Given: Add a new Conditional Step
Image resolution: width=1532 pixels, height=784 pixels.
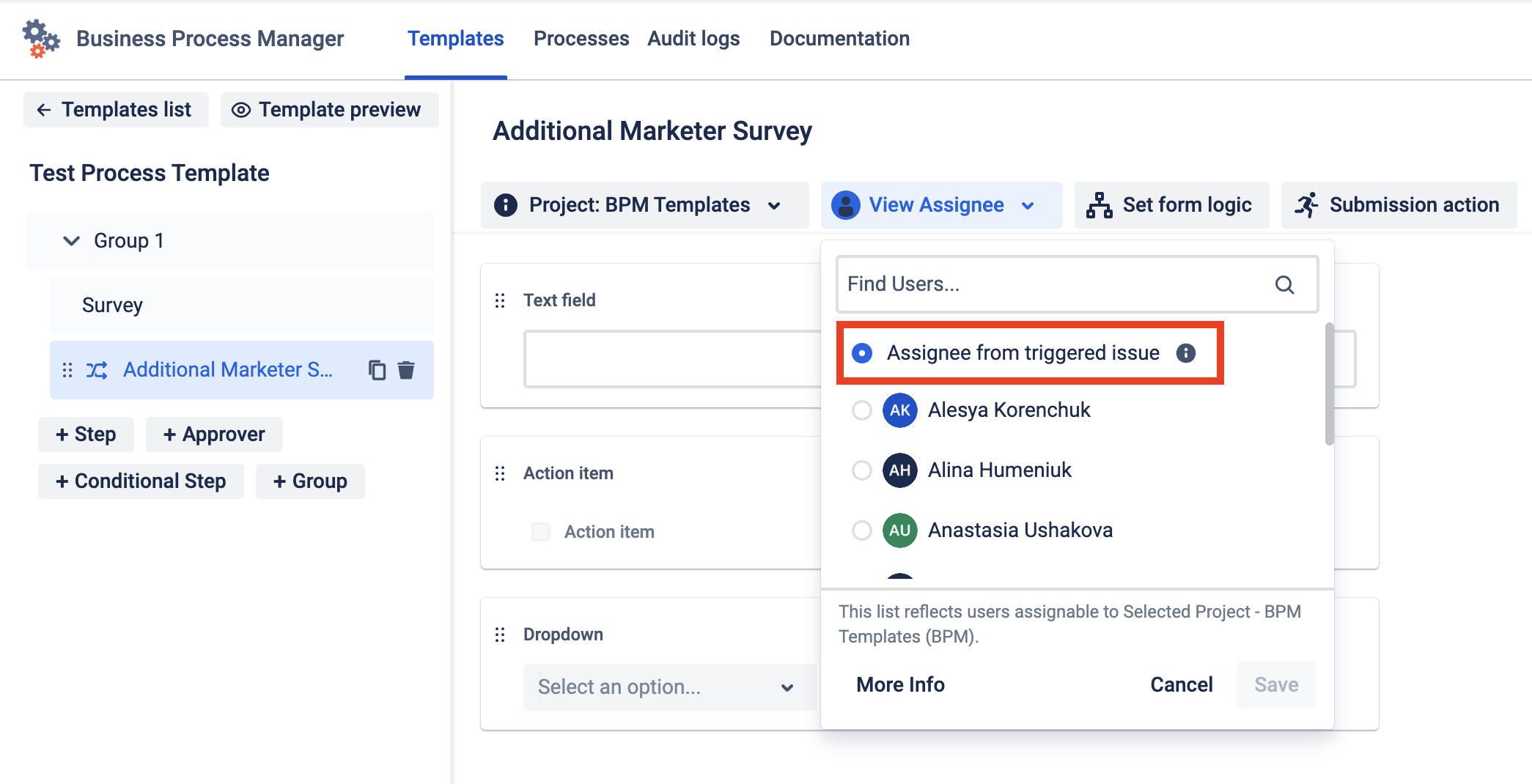Looking at the screenshot, I should [x=141, y=481].
